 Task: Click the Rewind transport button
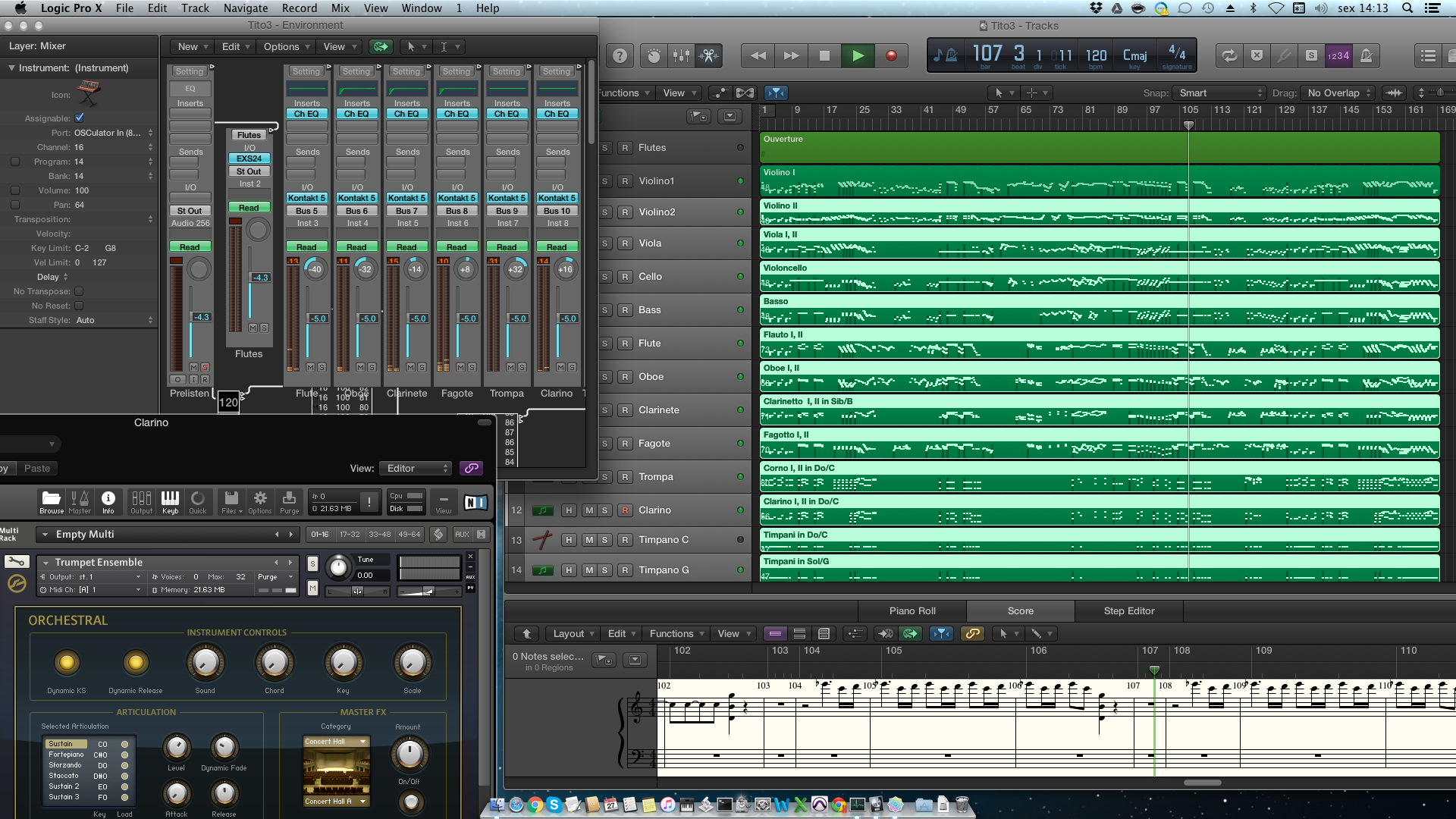coord(758,55)
